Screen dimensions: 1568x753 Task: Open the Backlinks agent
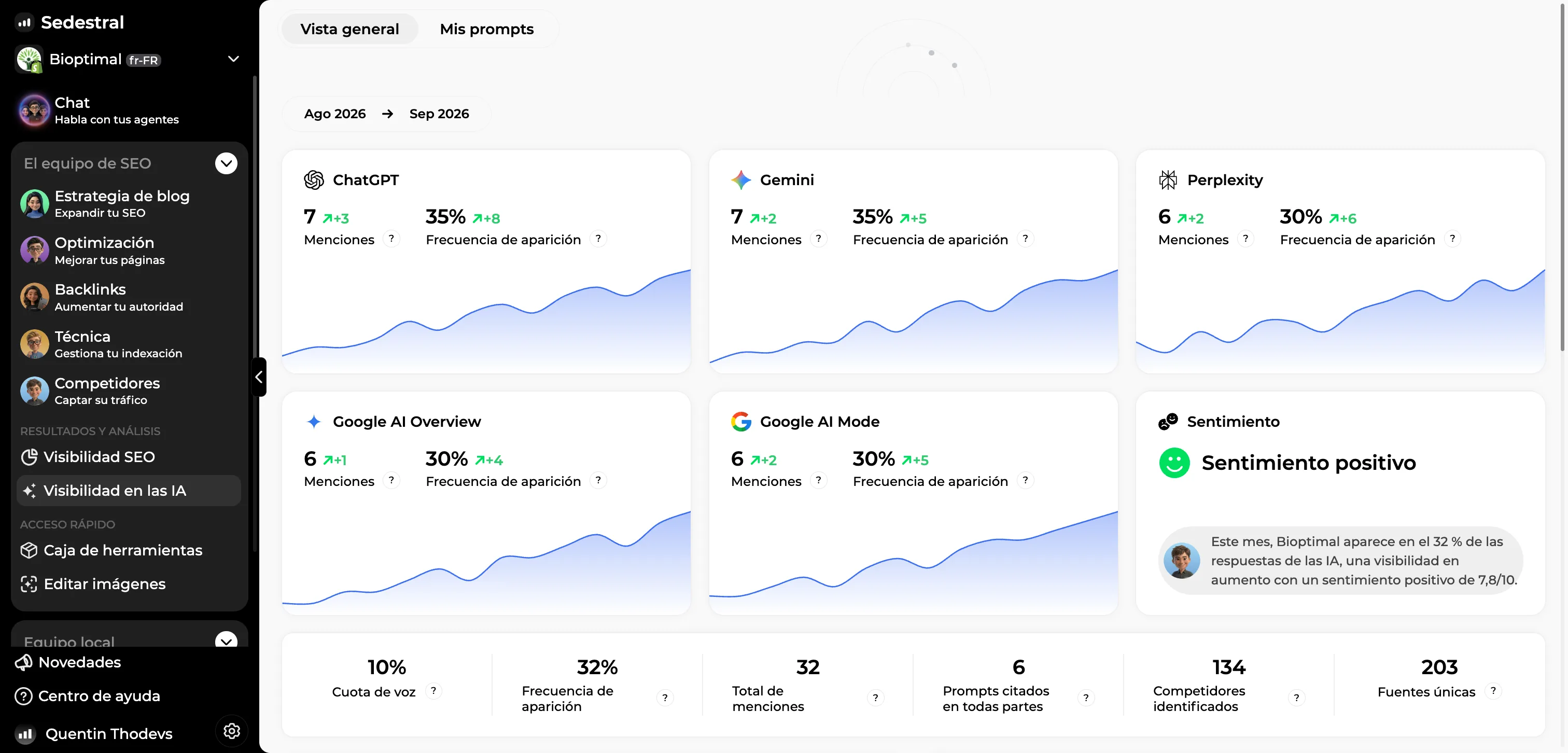pos(128,297)
